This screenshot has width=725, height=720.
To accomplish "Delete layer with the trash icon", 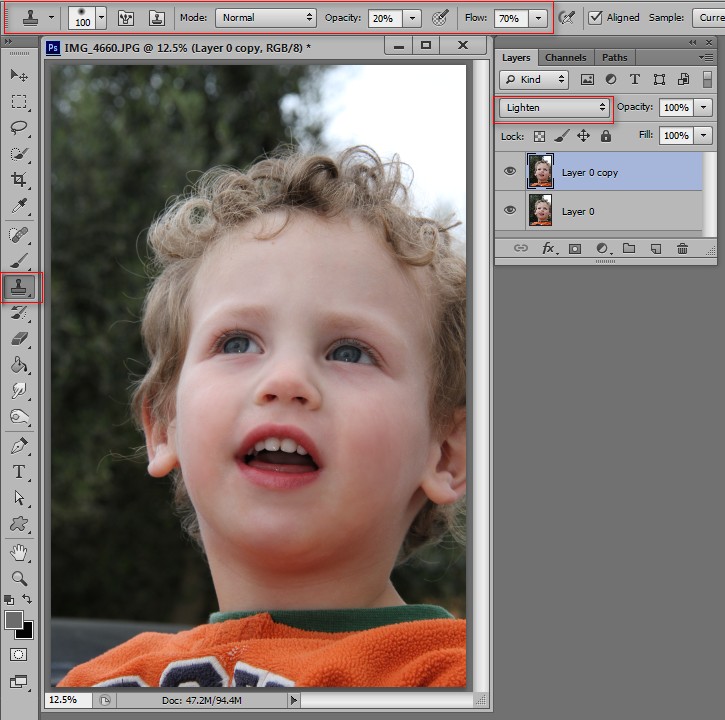I will [x=682, y=249].
